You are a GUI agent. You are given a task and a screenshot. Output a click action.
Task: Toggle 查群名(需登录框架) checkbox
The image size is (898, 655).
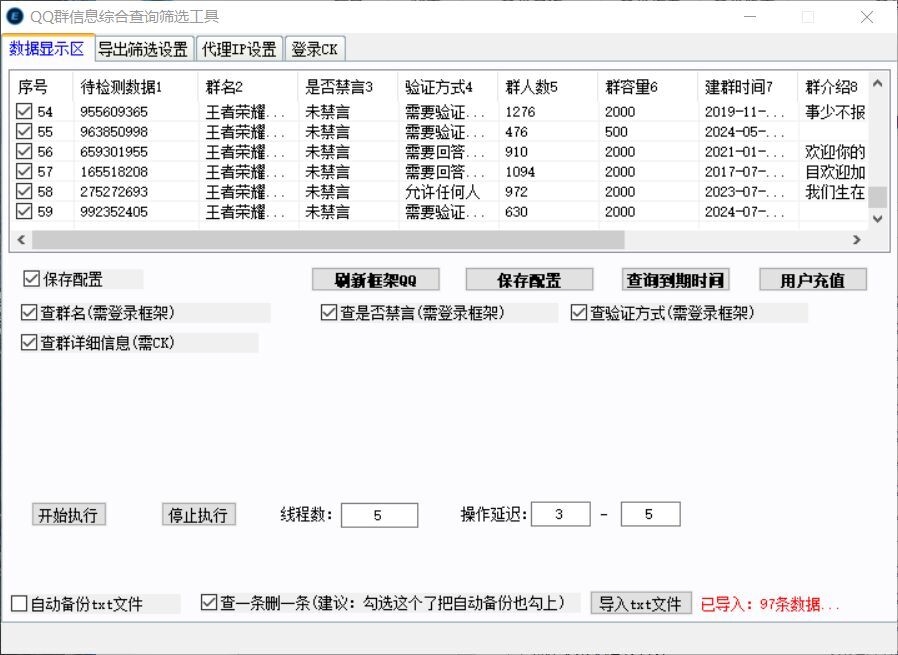29,313
